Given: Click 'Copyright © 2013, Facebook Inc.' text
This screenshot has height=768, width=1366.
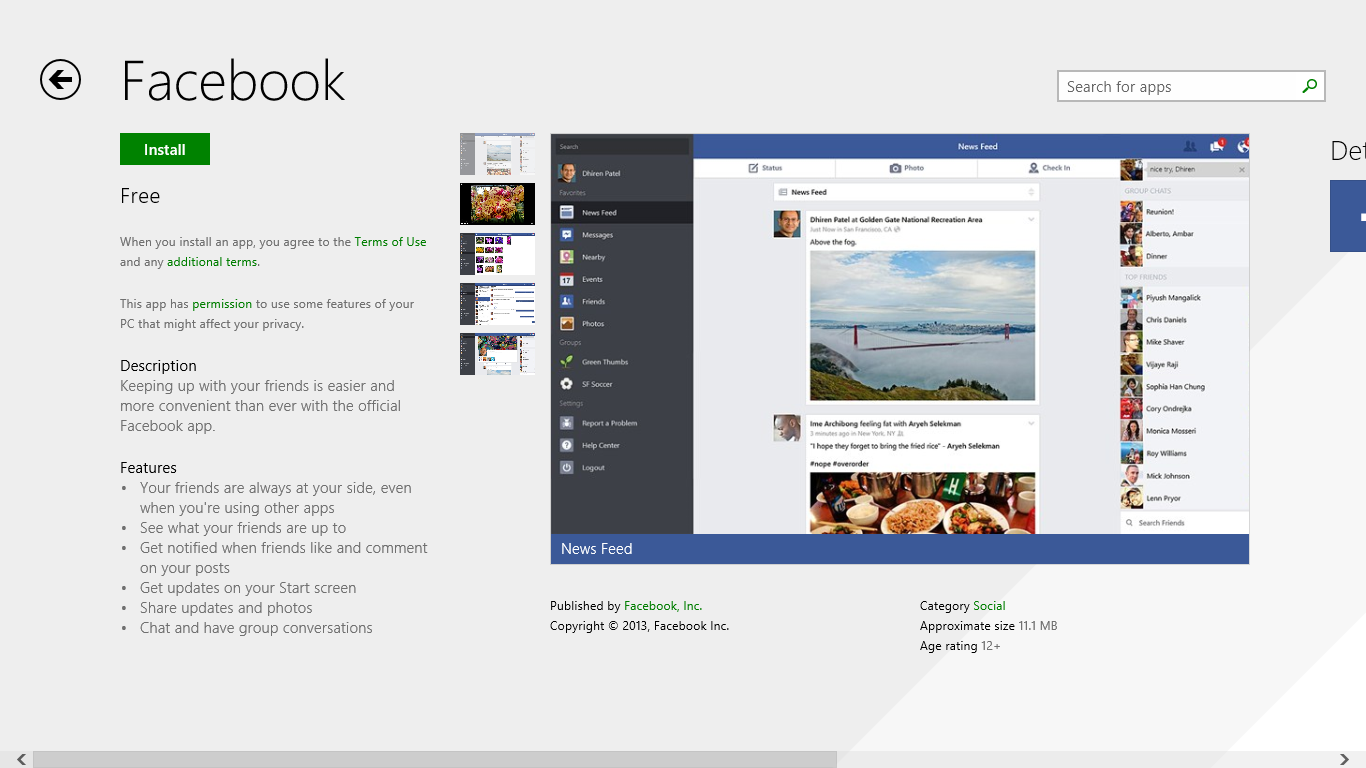Looking at the screenshot, I should coord(639,625).
